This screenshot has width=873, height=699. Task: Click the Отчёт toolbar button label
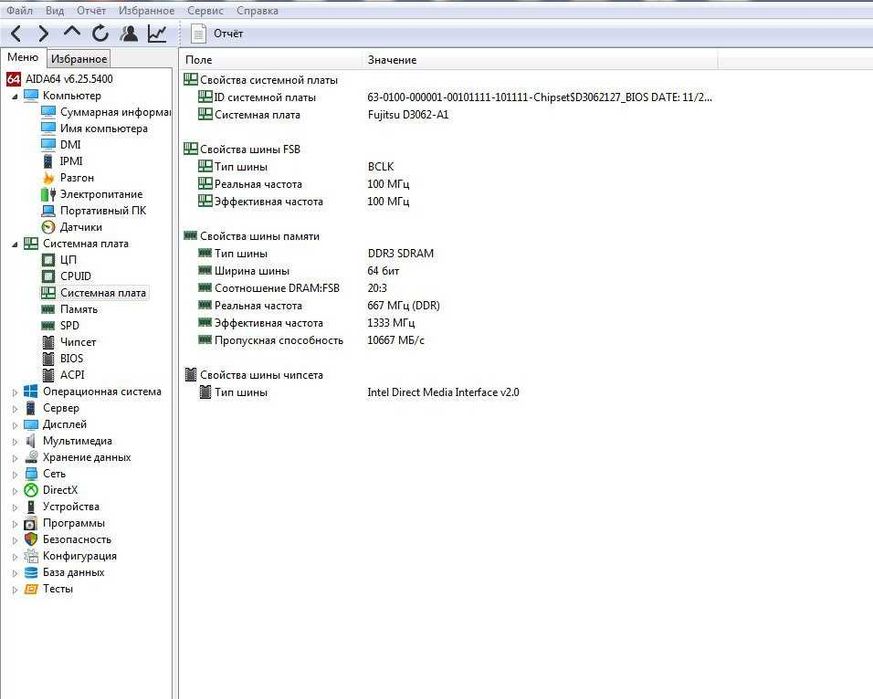point(228,34)
